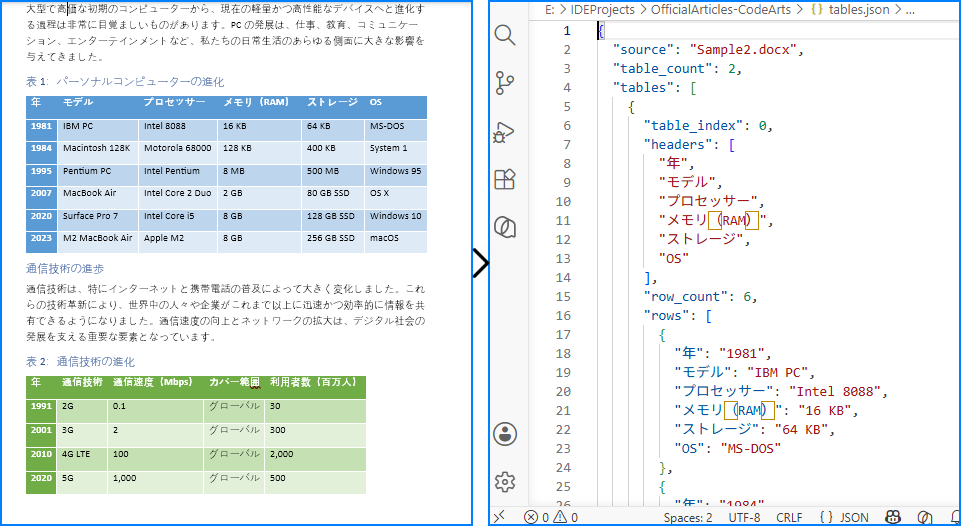Viewport: 961px width, 526px height.
Task: Open the Run and Debug view
Action: pyautogui.click(x=504, y=131)
